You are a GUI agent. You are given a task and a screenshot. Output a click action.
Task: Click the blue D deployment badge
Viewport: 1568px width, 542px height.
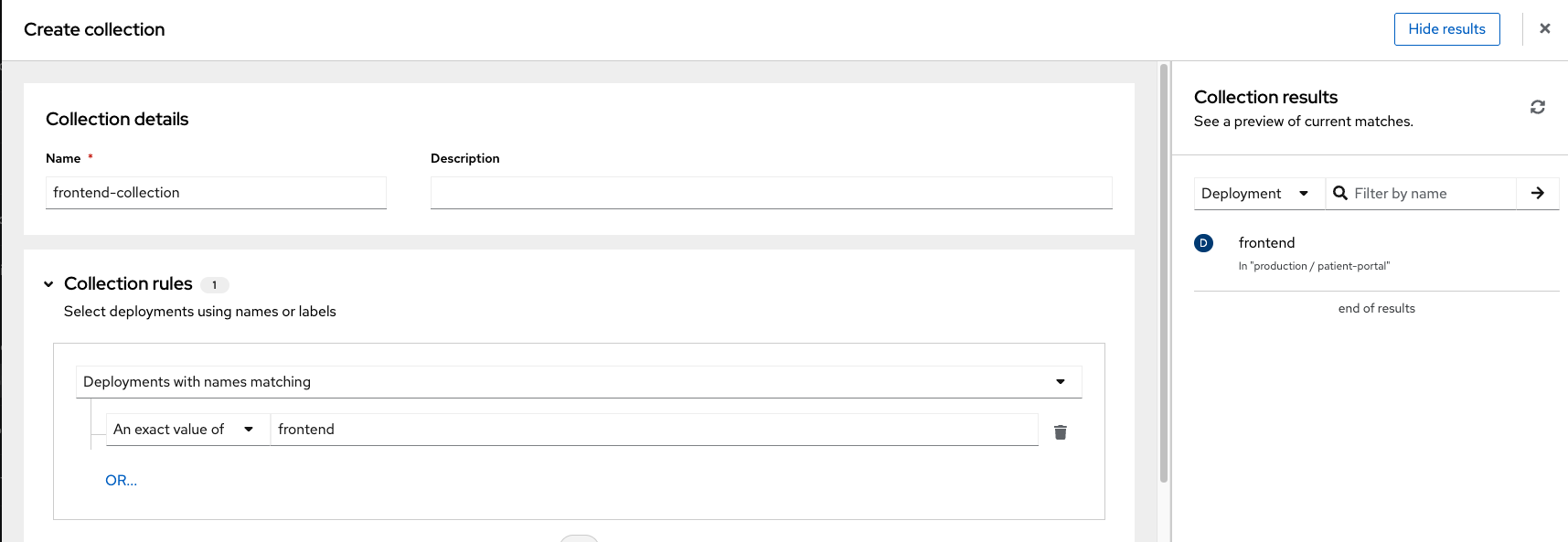1203,243
